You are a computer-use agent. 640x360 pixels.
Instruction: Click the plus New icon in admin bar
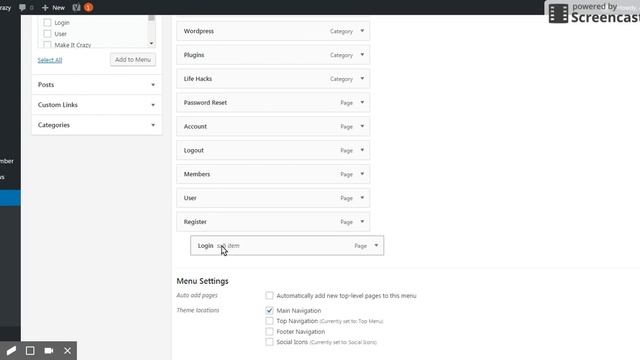click(x=45, y=7)
